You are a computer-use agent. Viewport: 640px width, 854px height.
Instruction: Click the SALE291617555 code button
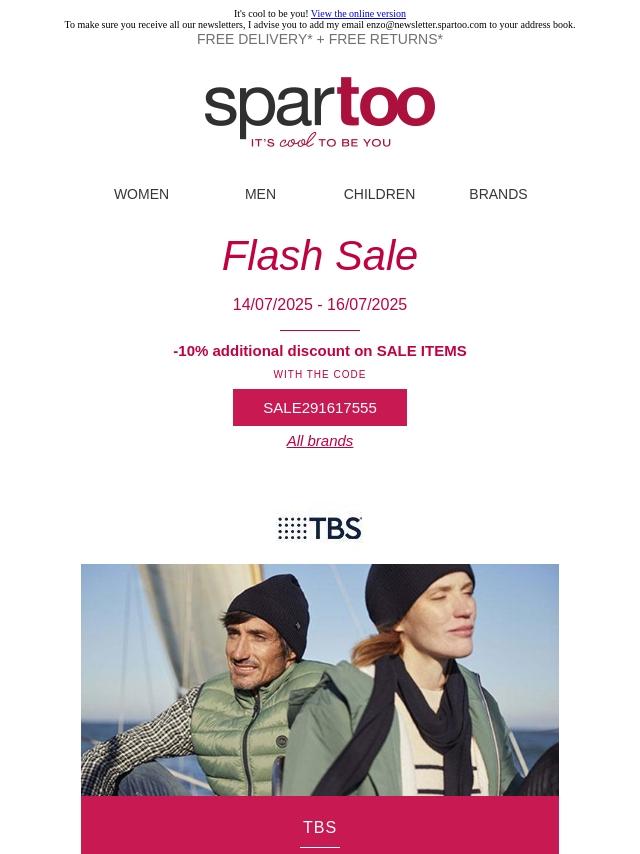click(x=320, y=407)
